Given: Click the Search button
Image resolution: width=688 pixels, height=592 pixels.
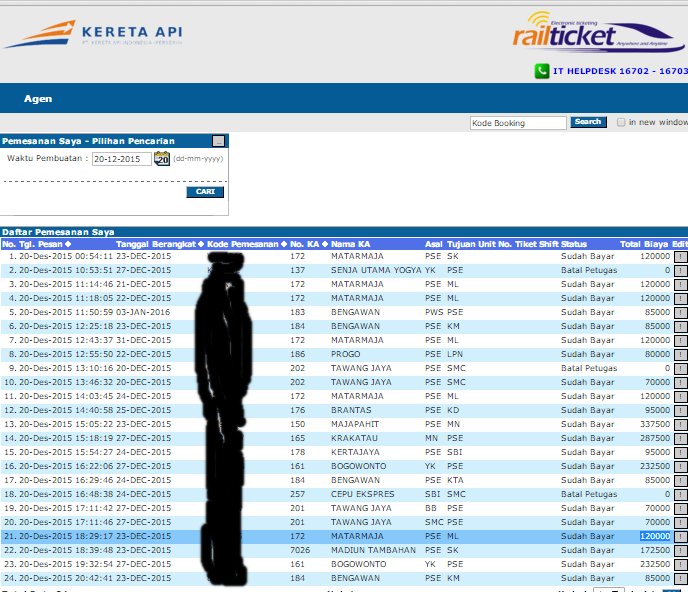Looking at the screenshot, I should click(x=588, y=122).
